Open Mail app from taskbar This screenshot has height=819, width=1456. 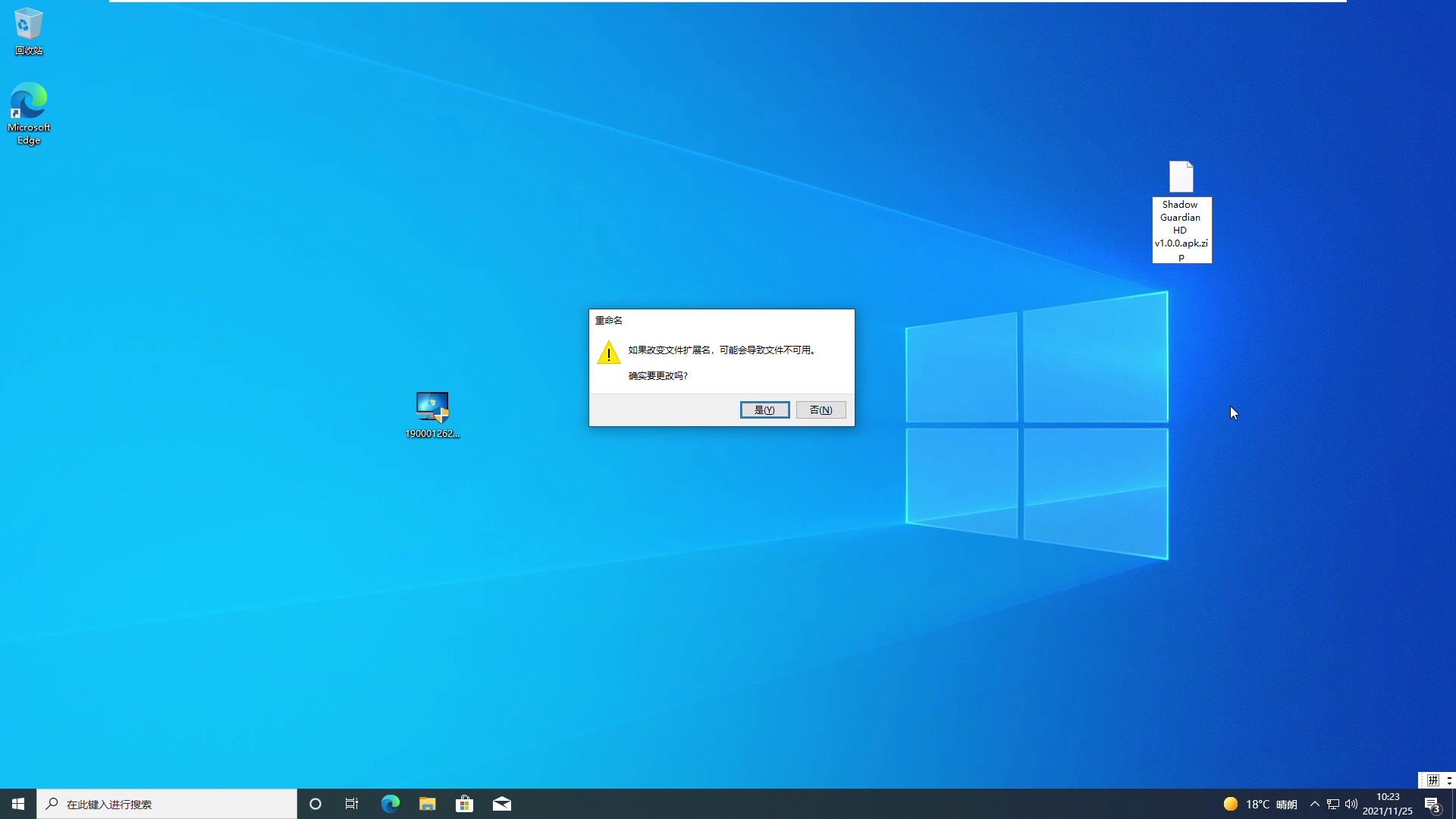click(x=502, y=804)
